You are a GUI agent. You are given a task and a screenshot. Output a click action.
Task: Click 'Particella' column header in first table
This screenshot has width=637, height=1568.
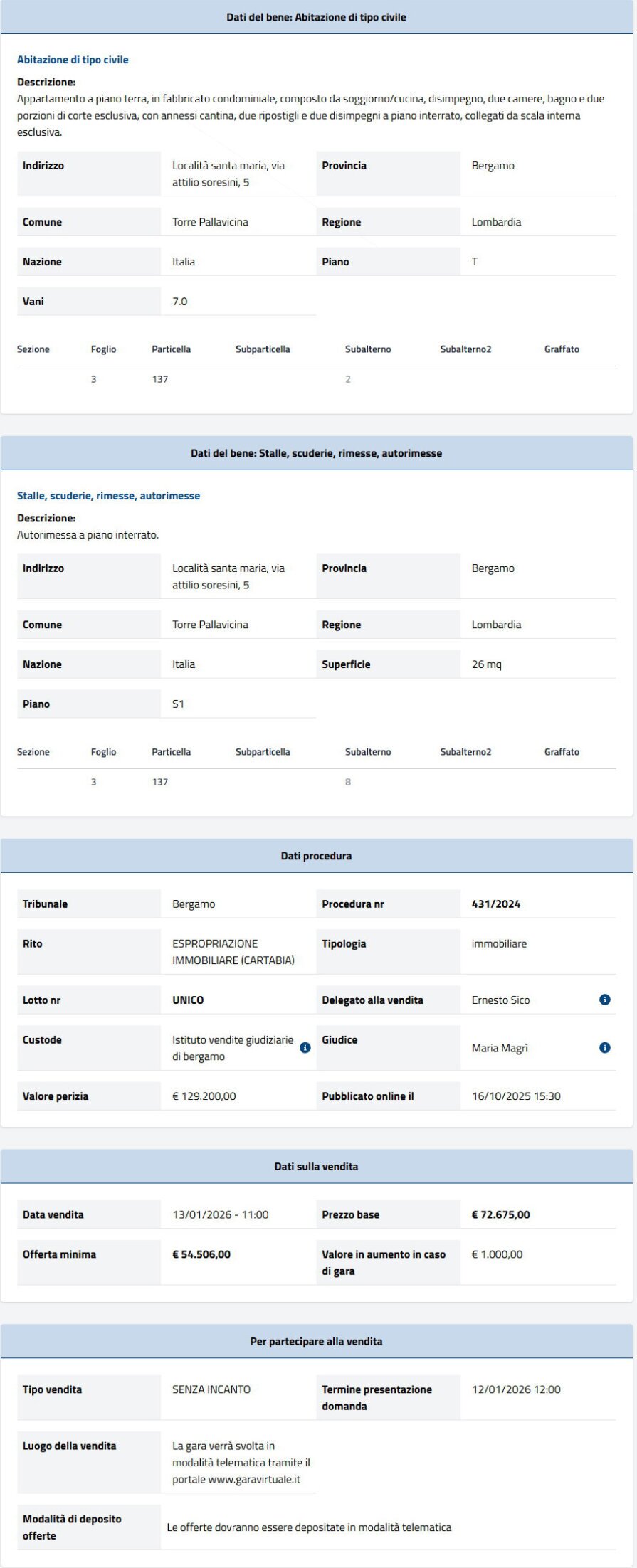point(171,349)
